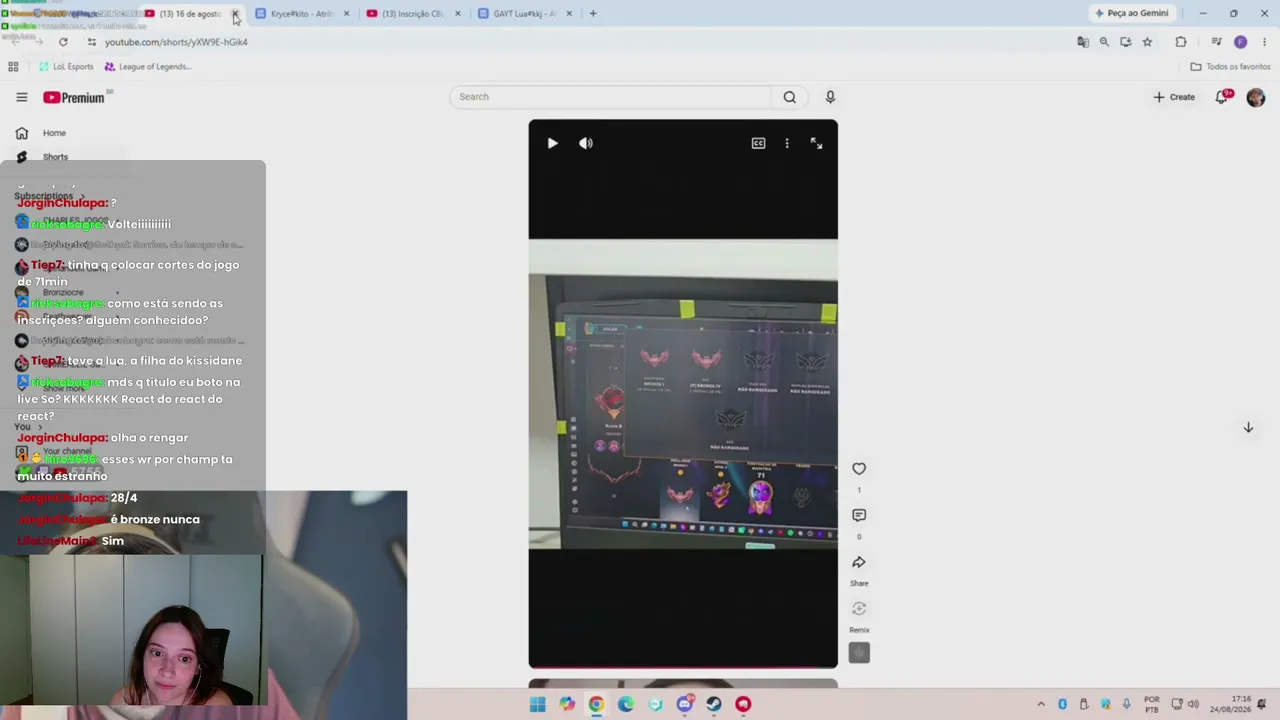Open the red app on the taskbar
This screenshot has height=720, width=1280.
tap(743, 704)
